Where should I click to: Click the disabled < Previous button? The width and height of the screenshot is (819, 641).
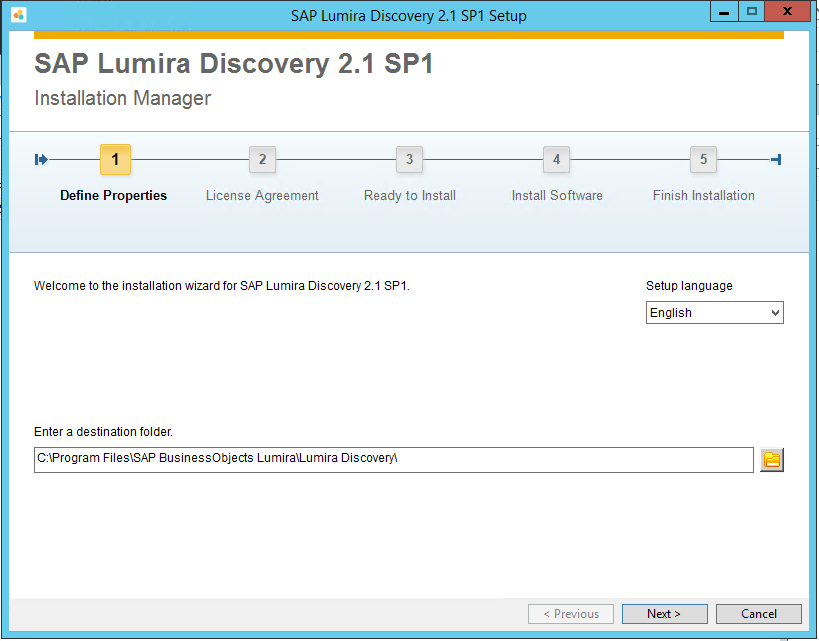[571, 614]
